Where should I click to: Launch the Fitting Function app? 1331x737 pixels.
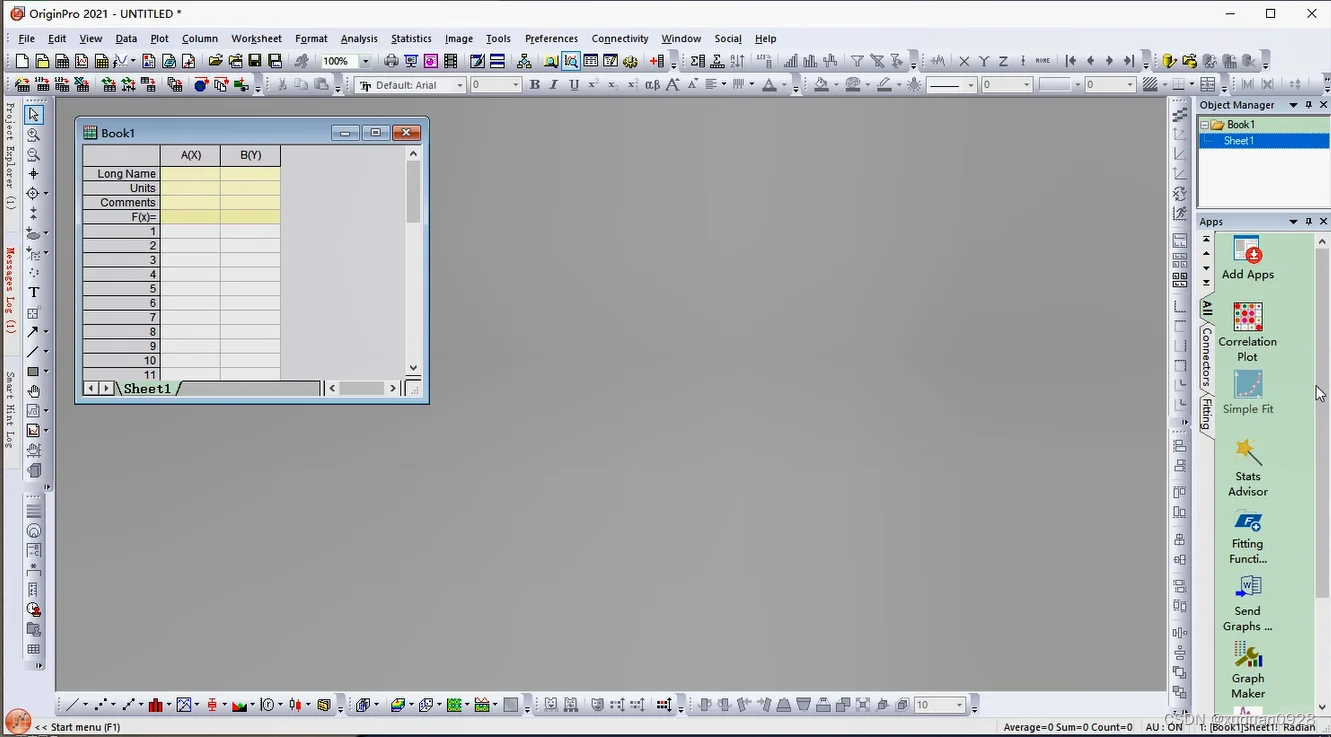click(x=1247, y=538)
